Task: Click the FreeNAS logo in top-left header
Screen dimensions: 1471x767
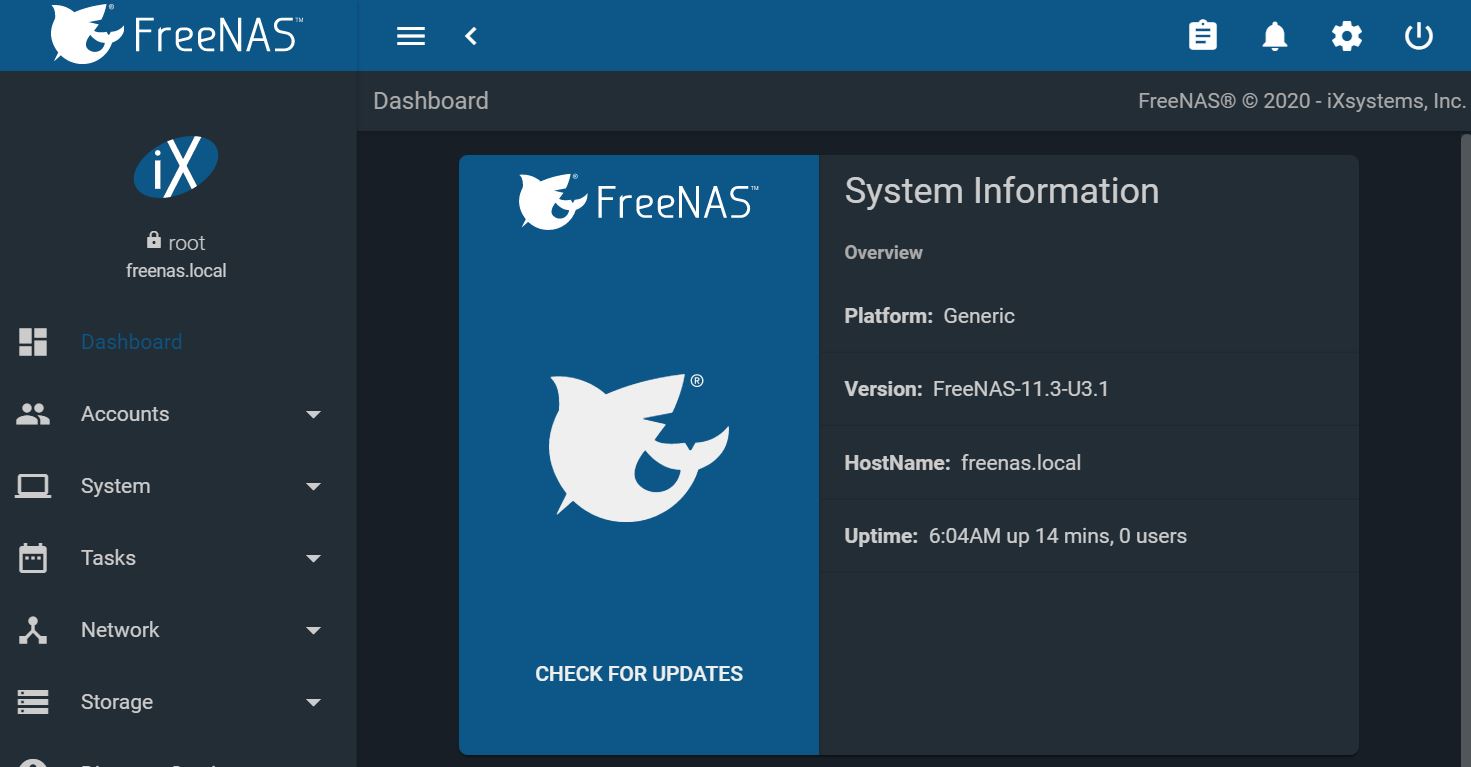Action: tap(177, 35)
